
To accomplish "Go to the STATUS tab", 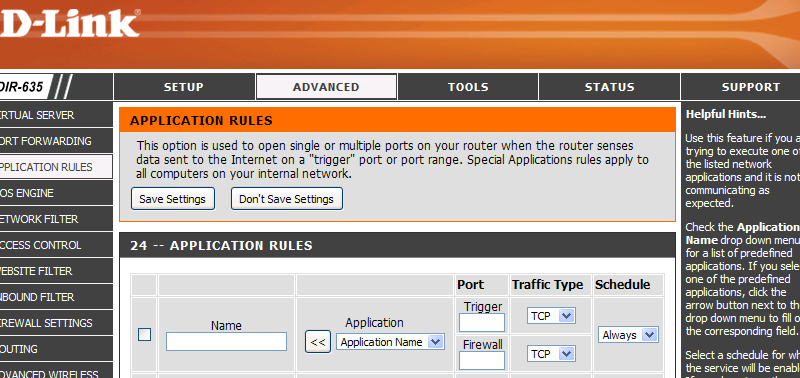I will pyautogui.click(x=609, y=87).
